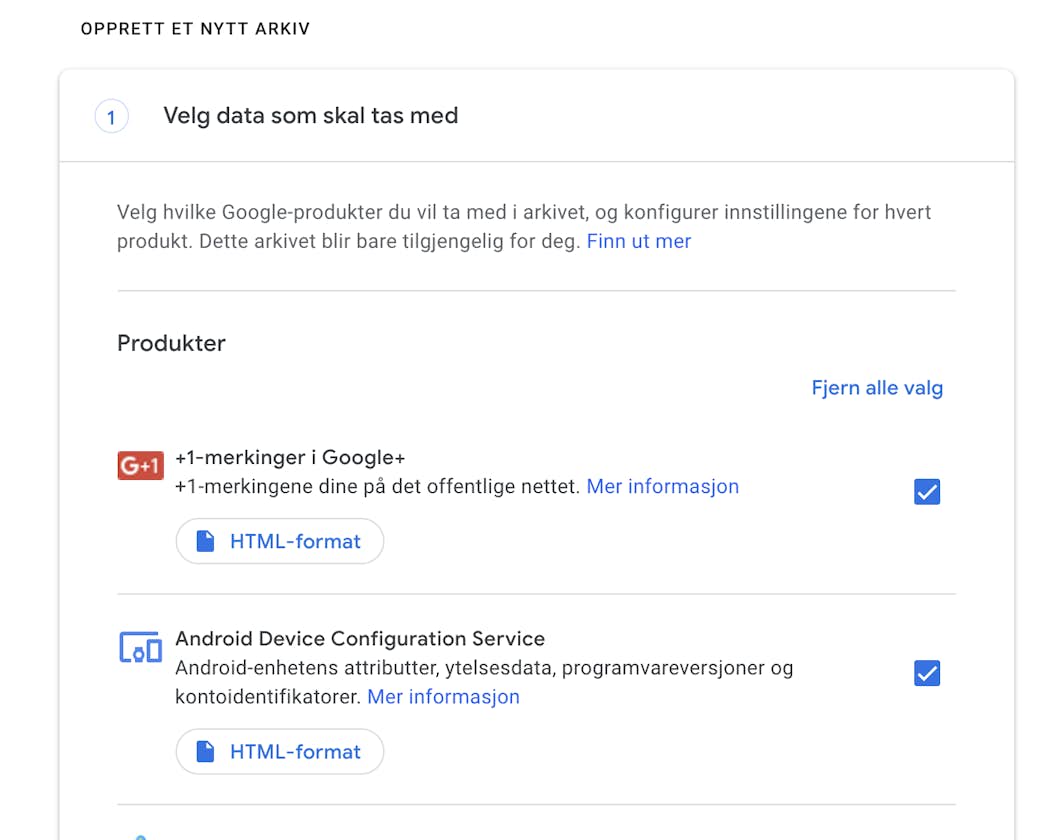Viewport: 1052px width, 840px height.
Task: Deselect the Android Device Configuration Service checkbox
Action: click(x=926, y=673)
